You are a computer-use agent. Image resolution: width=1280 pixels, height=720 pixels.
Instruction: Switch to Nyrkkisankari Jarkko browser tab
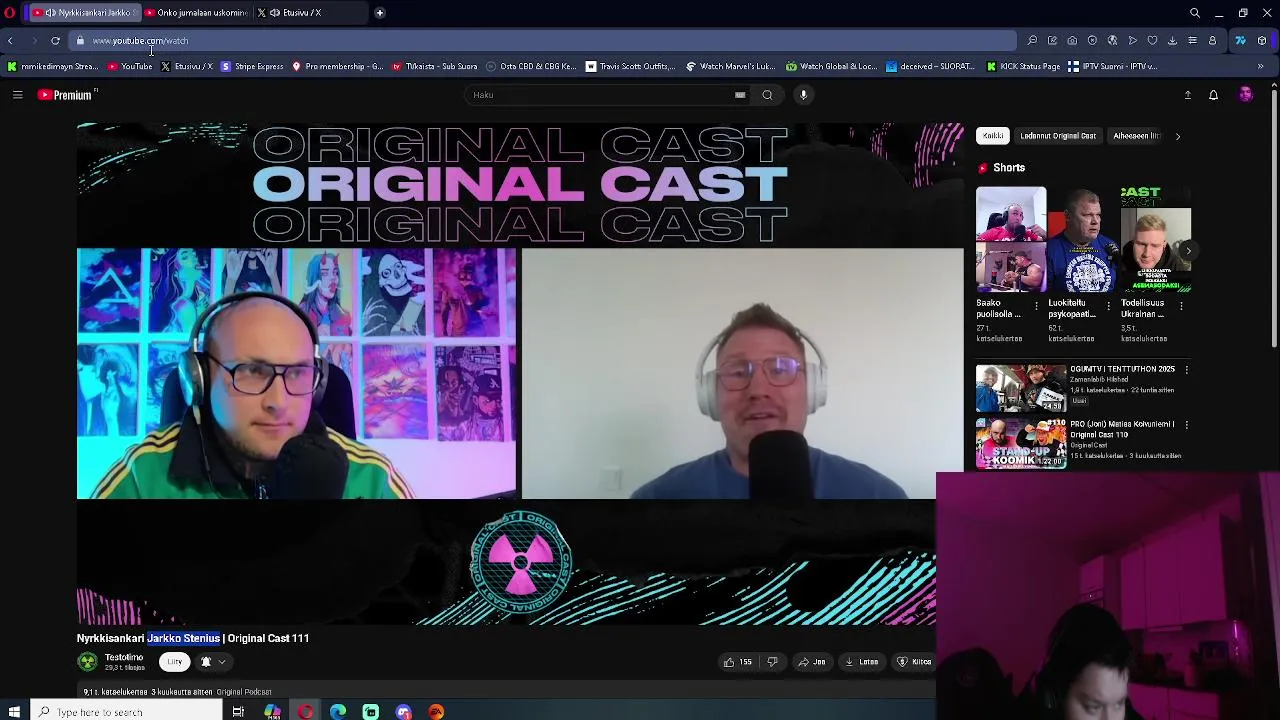[82, 13]
